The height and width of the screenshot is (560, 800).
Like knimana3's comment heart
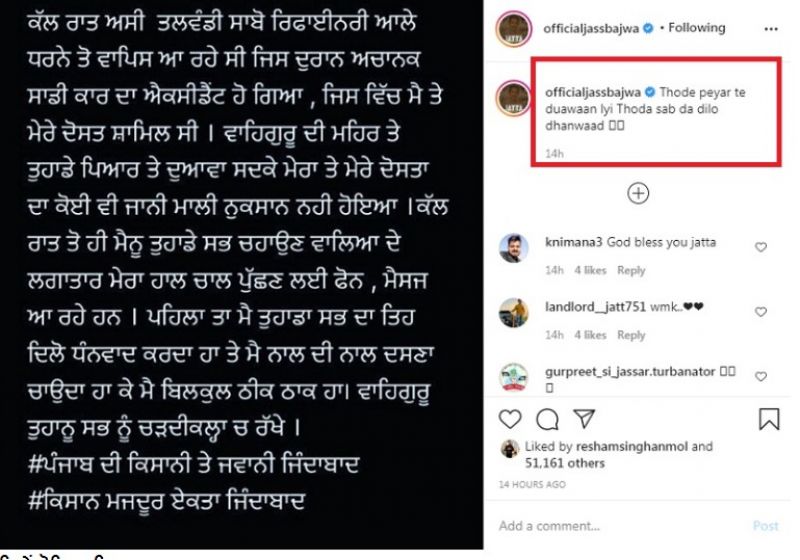761,247
